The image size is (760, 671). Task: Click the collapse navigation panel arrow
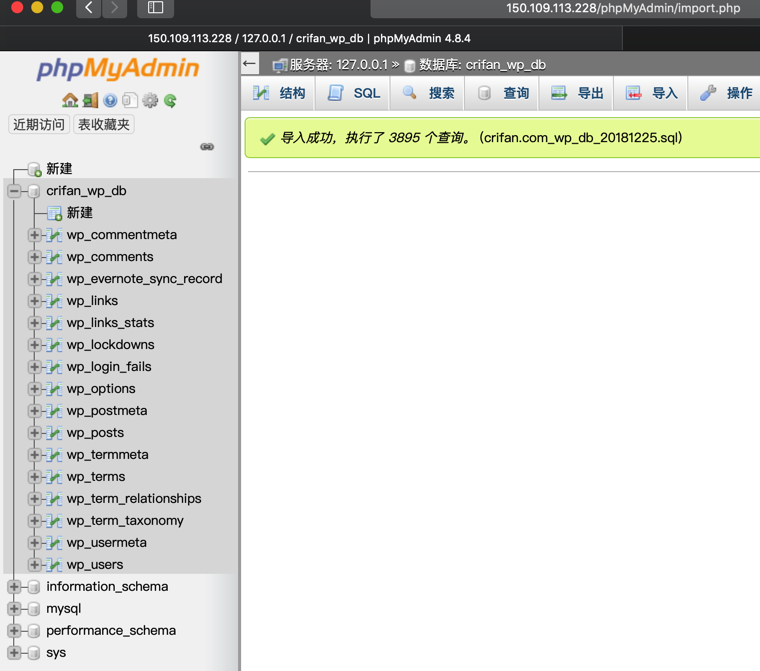tap(250, 64)
